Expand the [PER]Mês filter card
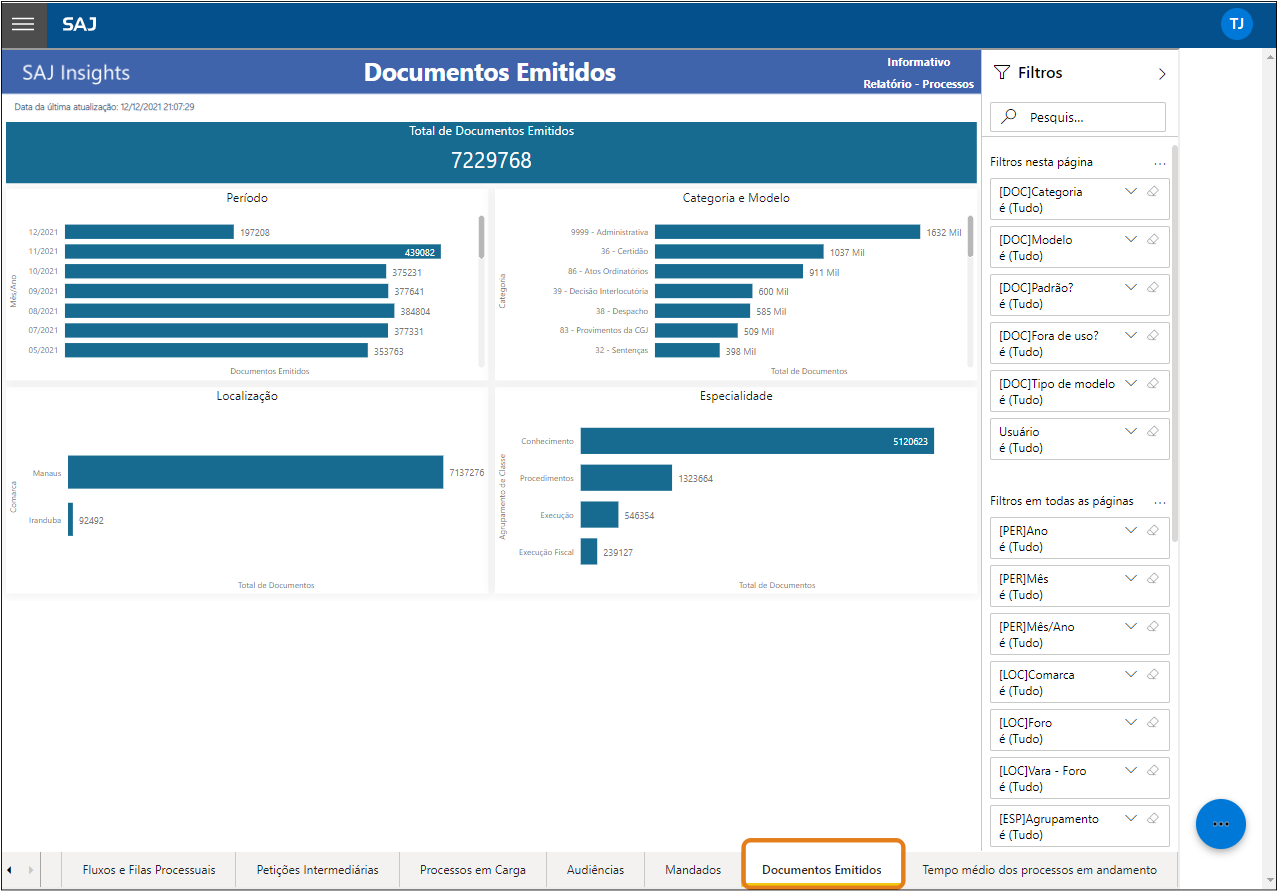The image size is (1278, 891). click(1131, 578)
